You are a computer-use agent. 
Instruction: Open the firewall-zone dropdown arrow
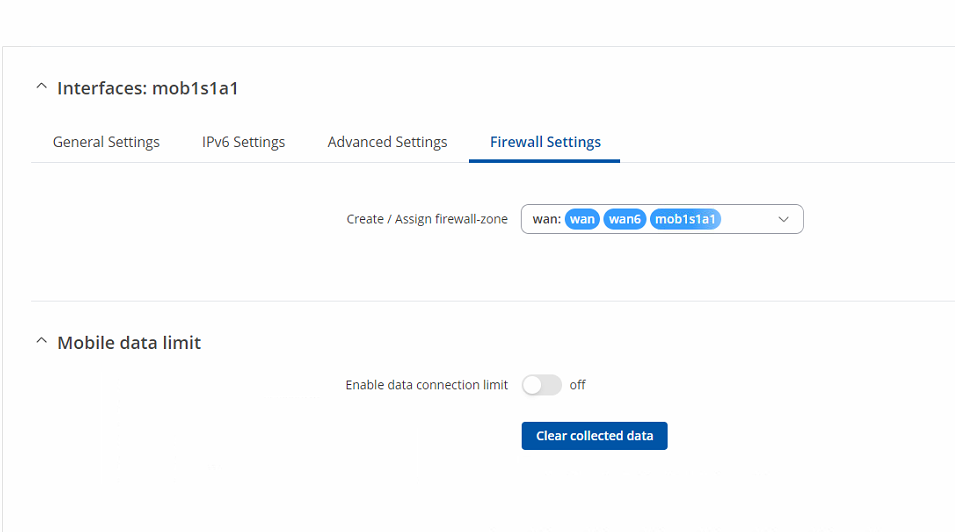783,219
